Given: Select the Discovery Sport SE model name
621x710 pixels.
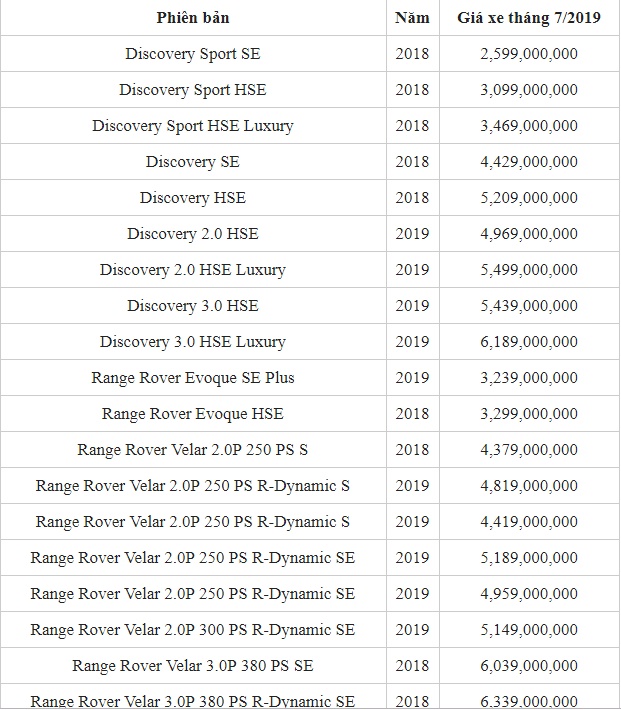Looking at the screenshot, I should pos(192,54).
